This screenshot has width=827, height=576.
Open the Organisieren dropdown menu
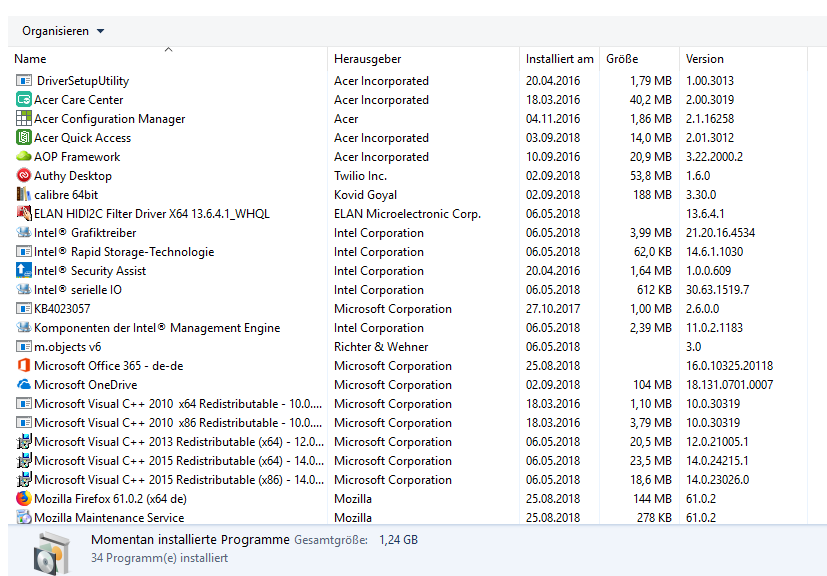63,31
